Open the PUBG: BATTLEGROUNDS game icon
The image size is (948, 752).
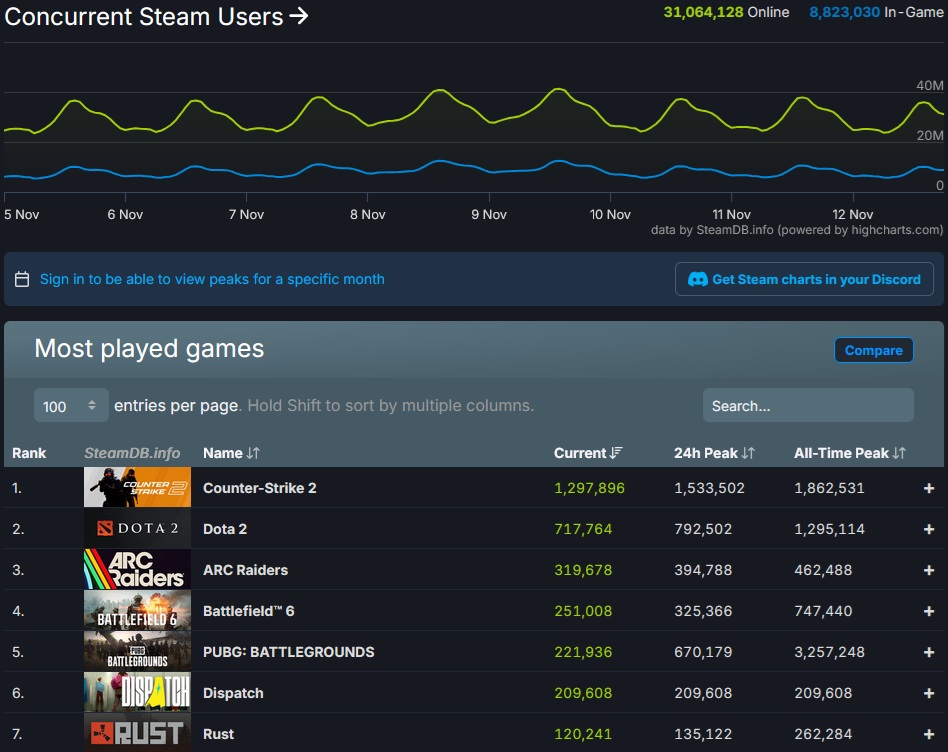137,651
